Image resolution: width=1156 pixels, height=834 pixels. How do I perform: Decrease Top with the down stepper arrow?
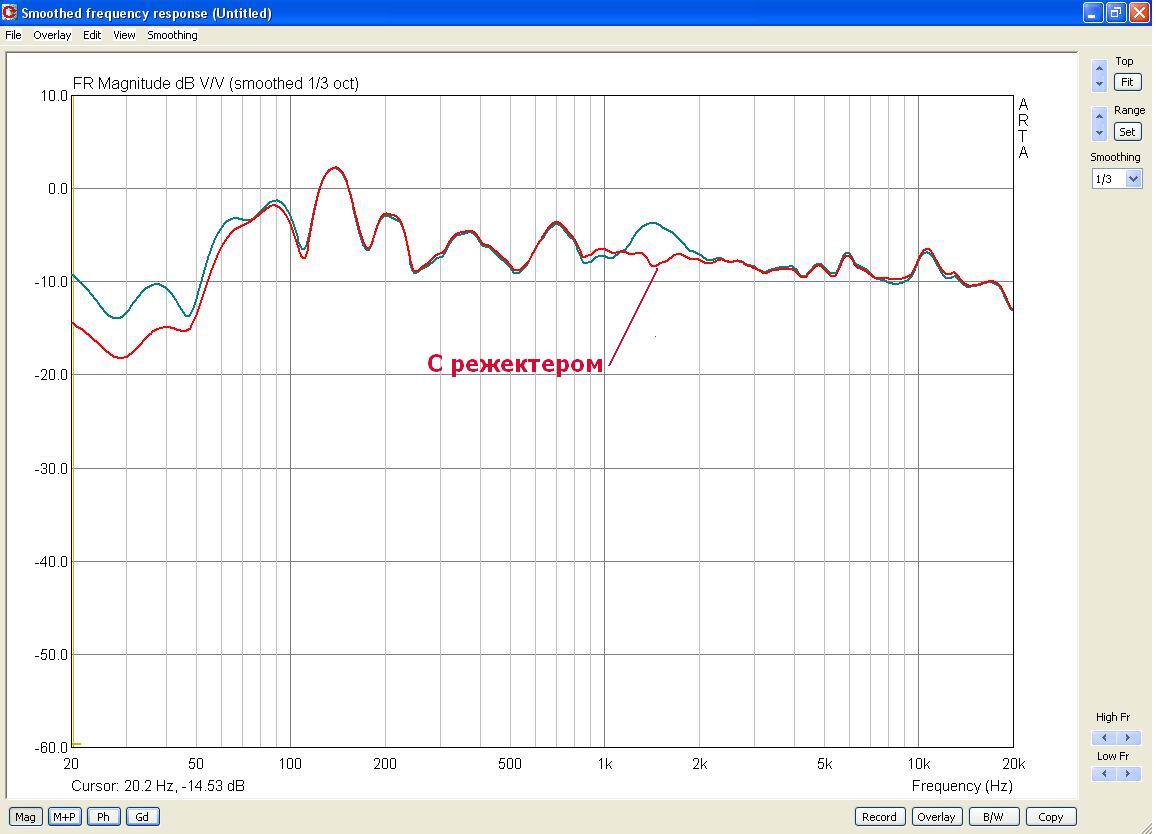[1099, 83]
